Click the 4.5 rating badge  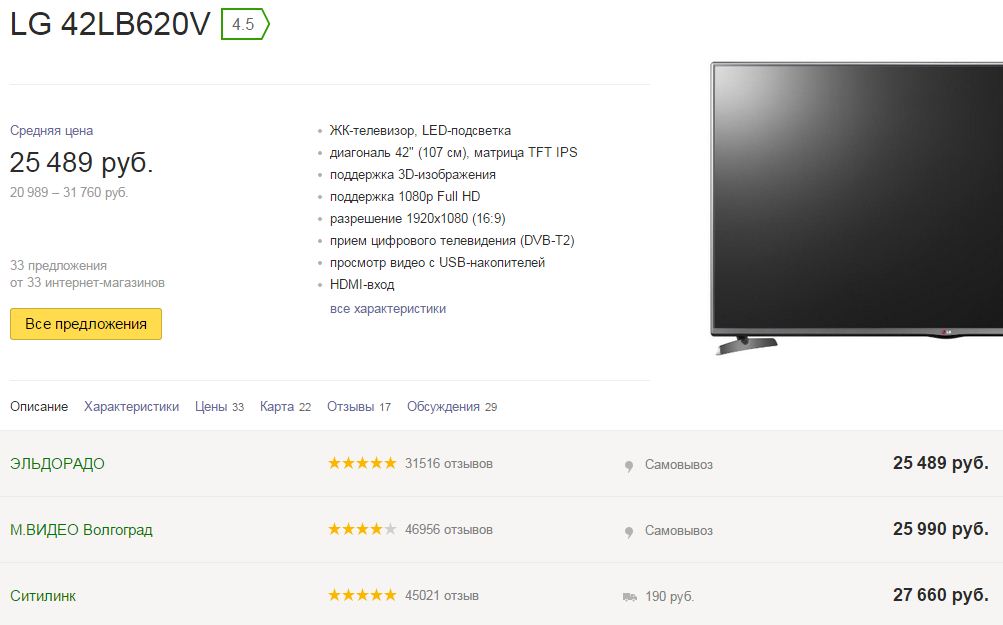245,24
